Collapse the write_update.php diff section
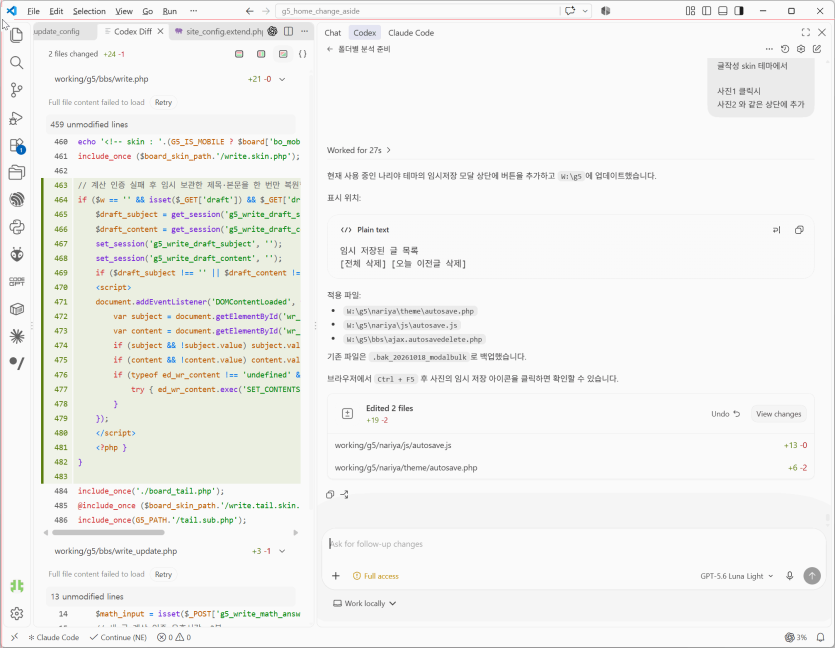The image size is (835, 648). [282, 551]
